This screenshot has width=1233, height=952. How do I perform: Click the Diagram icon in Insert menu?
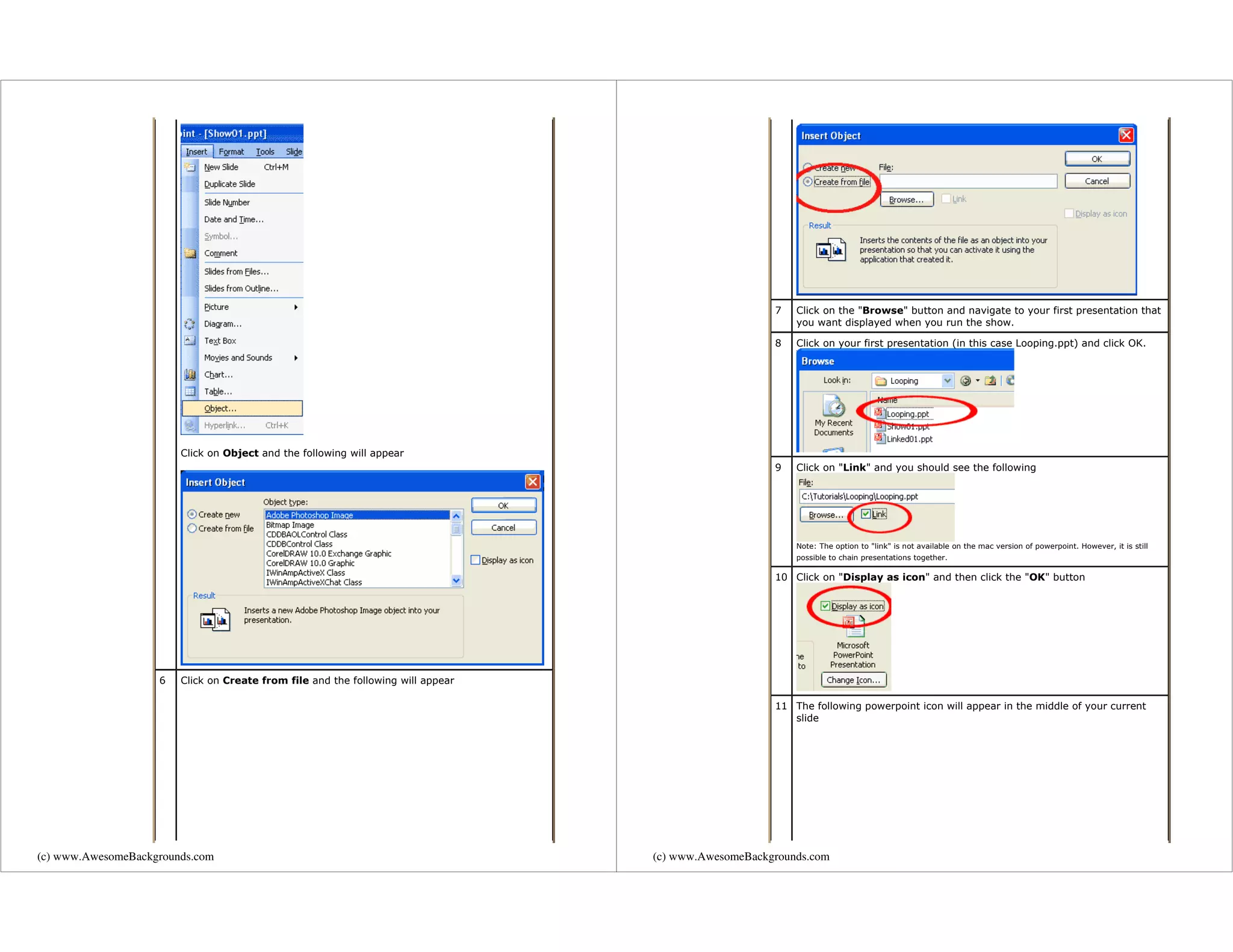pyautogui.click(x=190, y=324)
